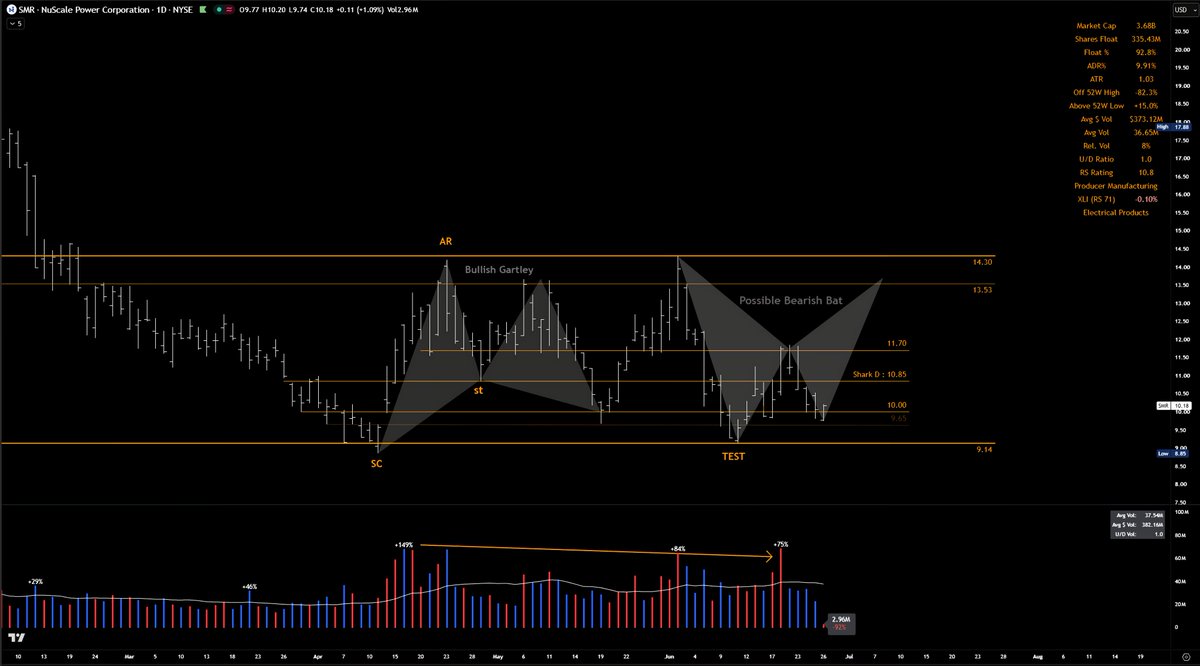This screenshot has height=666, width=1200.
Task: Click the 11.70 level label
Action: pos(896,343)
